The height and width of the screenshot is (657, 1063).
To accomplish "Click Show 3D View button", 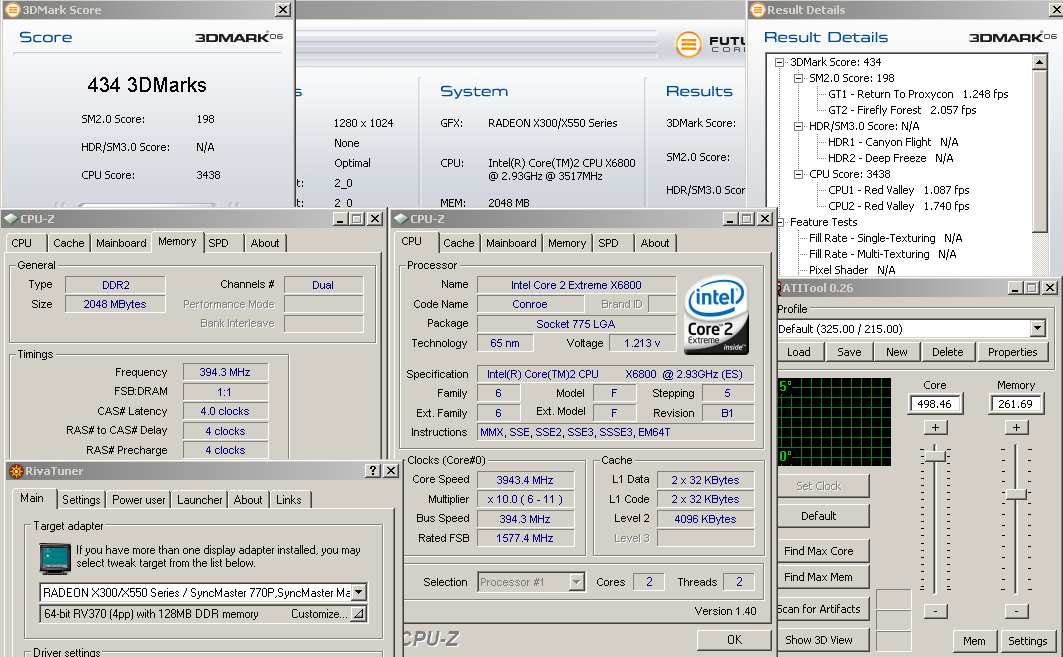I will pos(822,640).
